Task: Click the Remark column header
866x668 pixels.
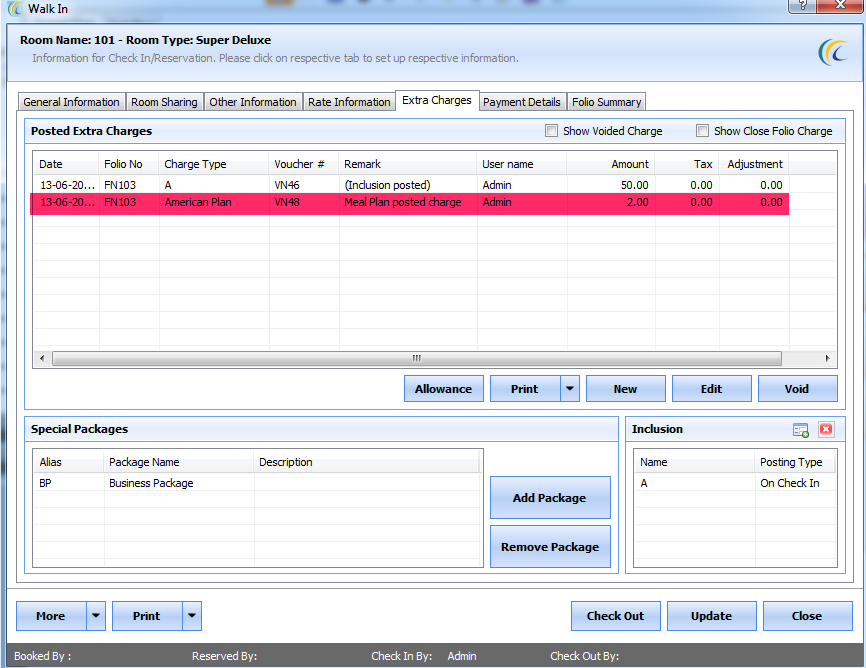Action: 408,164
